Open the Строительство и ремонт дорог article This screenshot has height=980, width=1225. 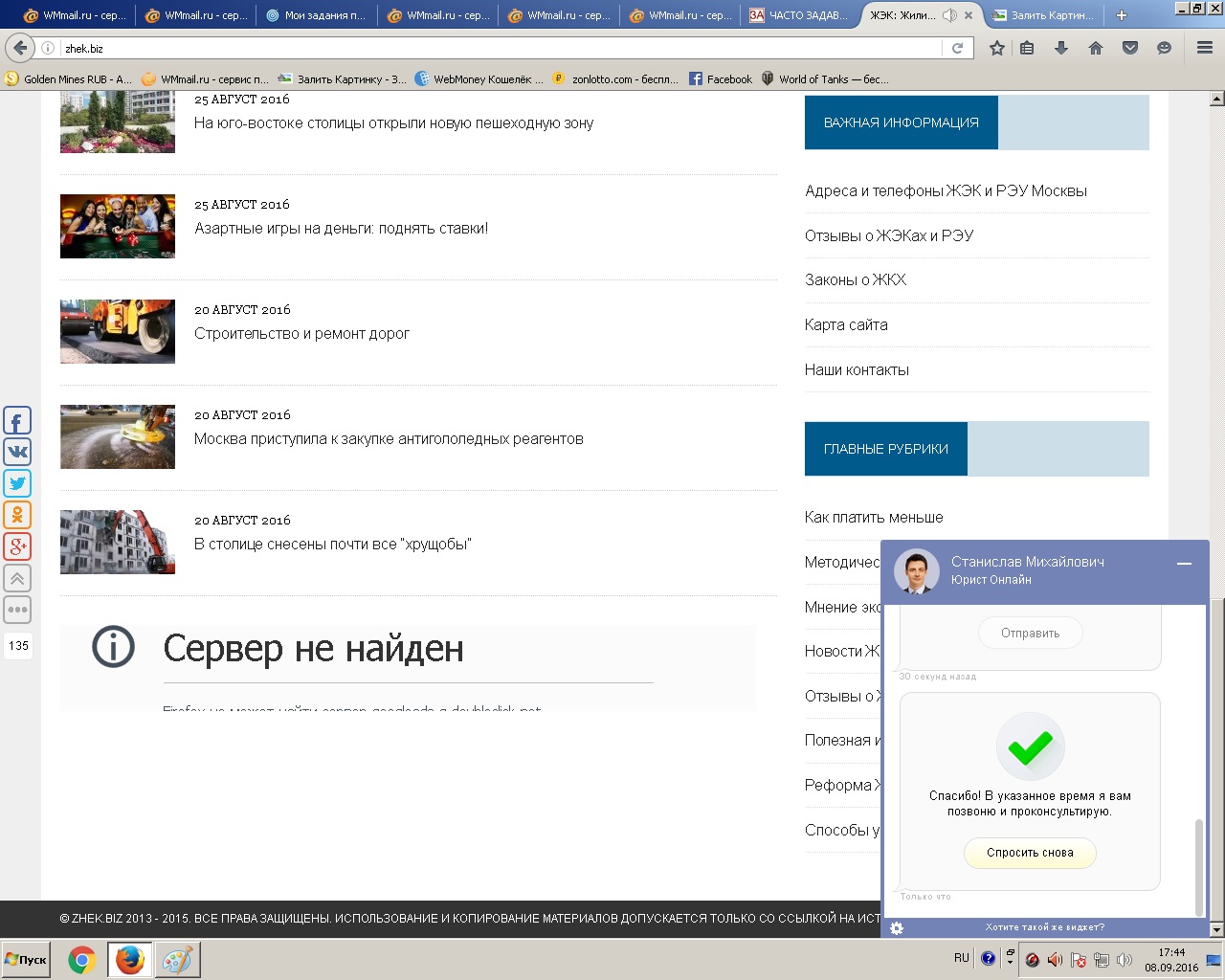click(x=301, y=334)
